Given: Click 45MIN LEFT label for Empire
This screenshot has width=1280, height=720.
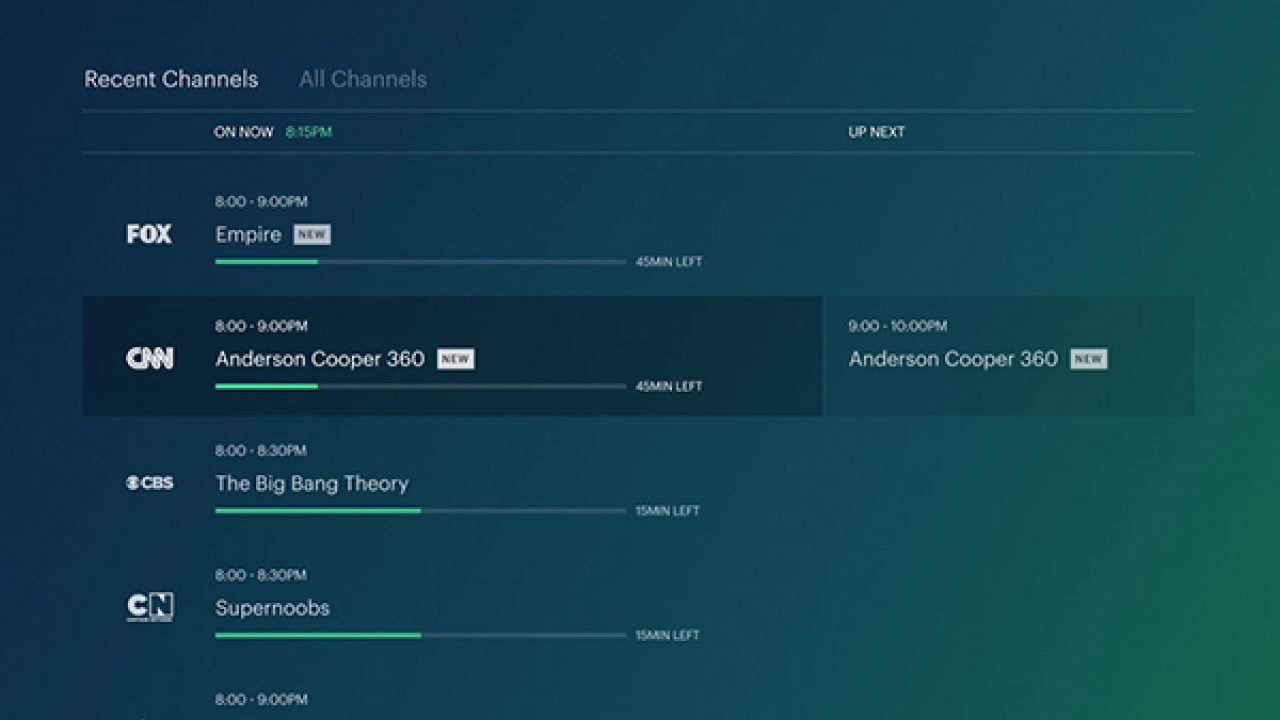Looking at the screenshot, I should click(x=669, y=262).
